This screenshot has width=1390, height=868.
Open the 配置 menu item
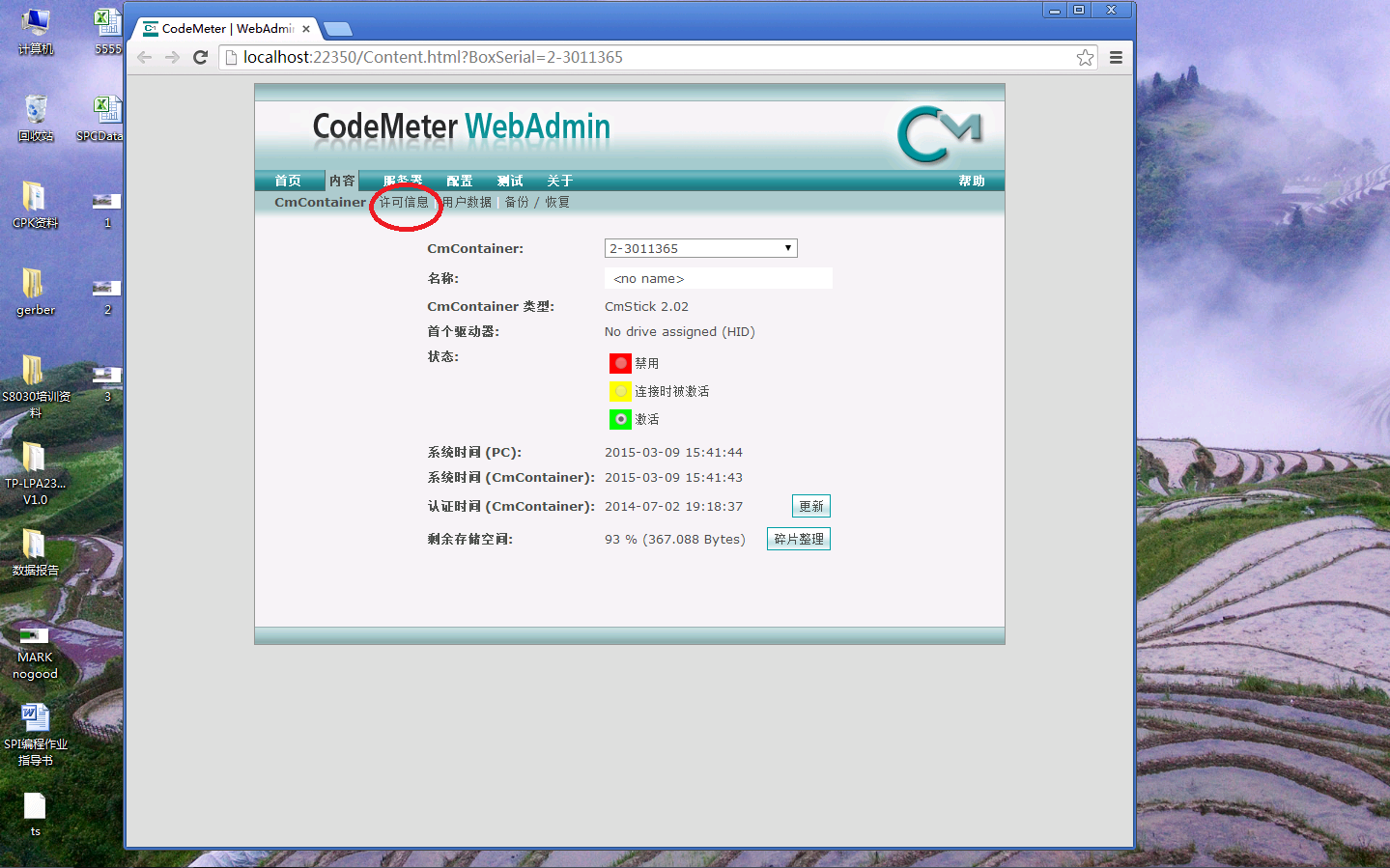(x=460, y=181)
